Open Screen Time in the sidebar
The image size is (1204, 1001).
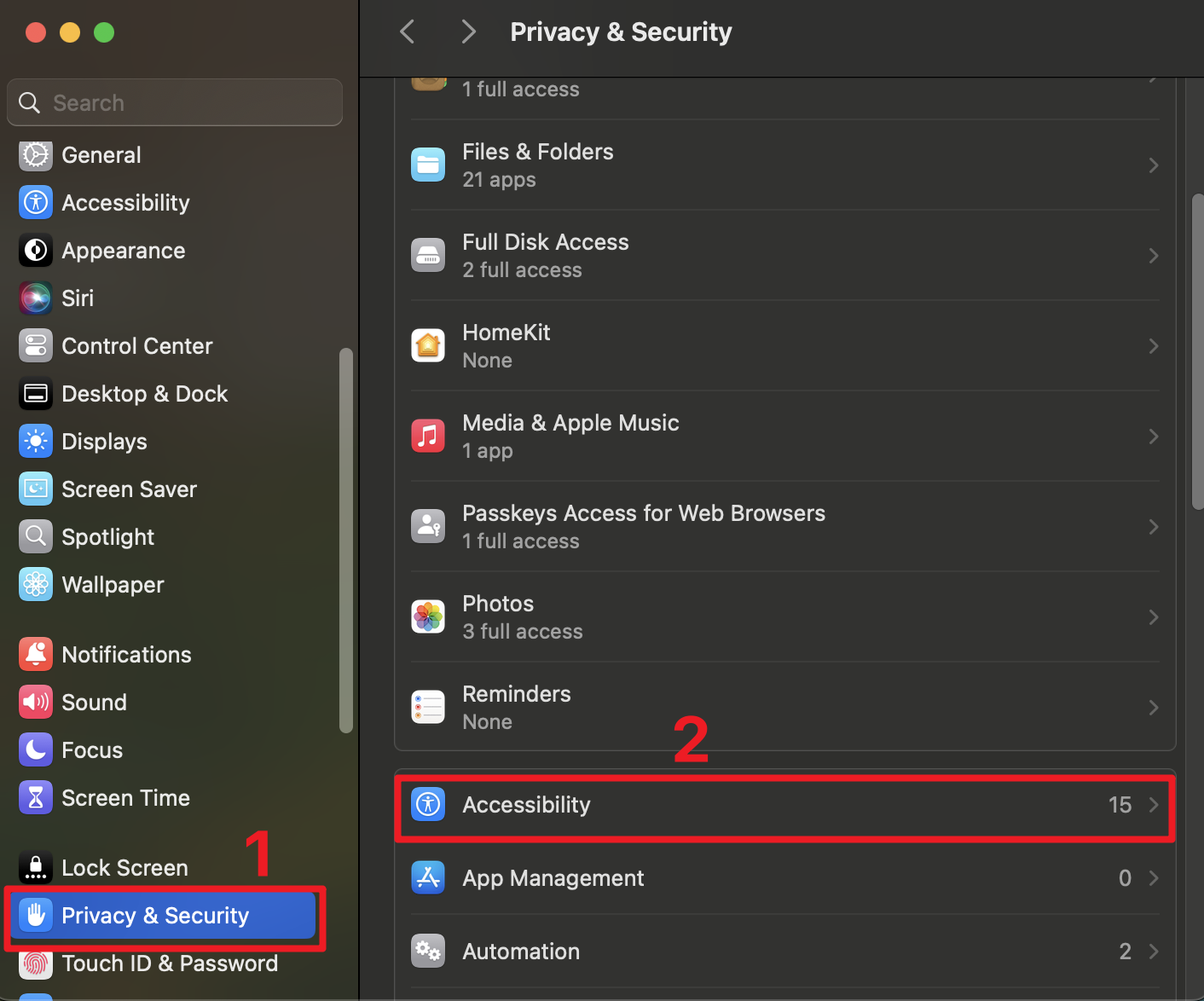(126, 798)
